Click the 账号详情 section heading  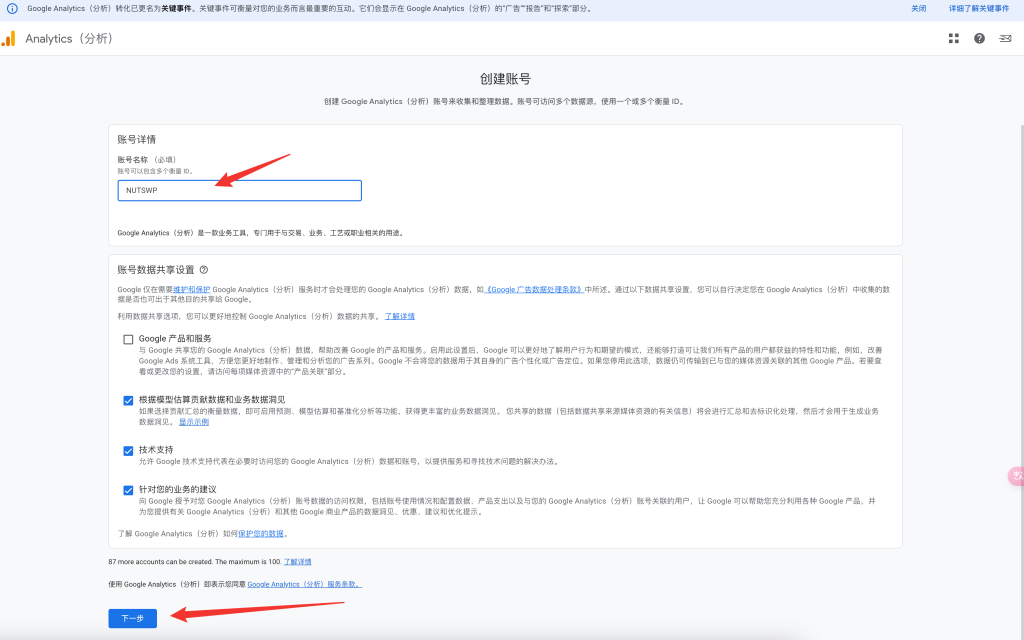point(136,139)
